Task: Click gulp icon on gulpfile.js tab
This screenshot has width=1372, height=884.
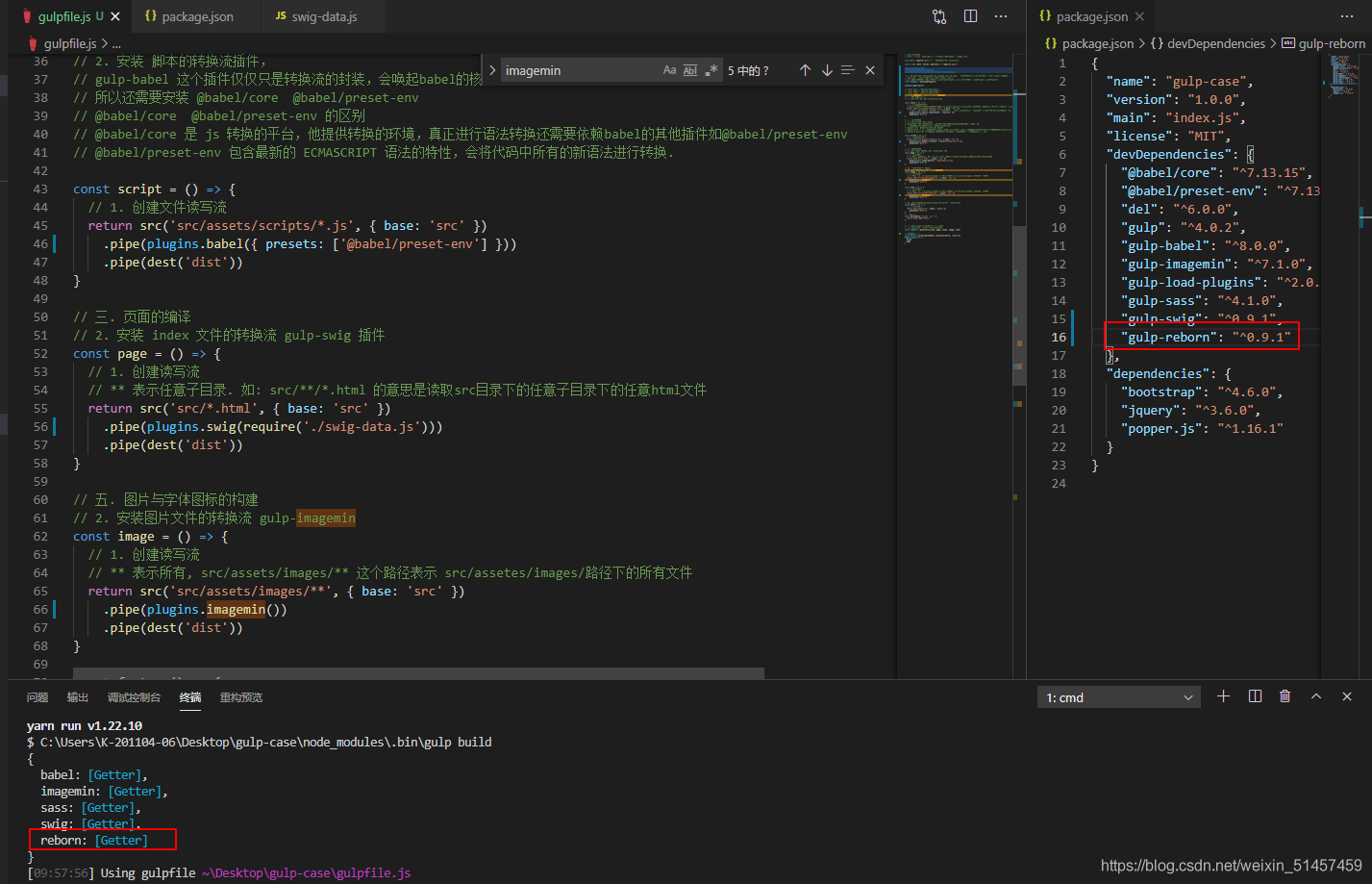Action: (27, 16)
